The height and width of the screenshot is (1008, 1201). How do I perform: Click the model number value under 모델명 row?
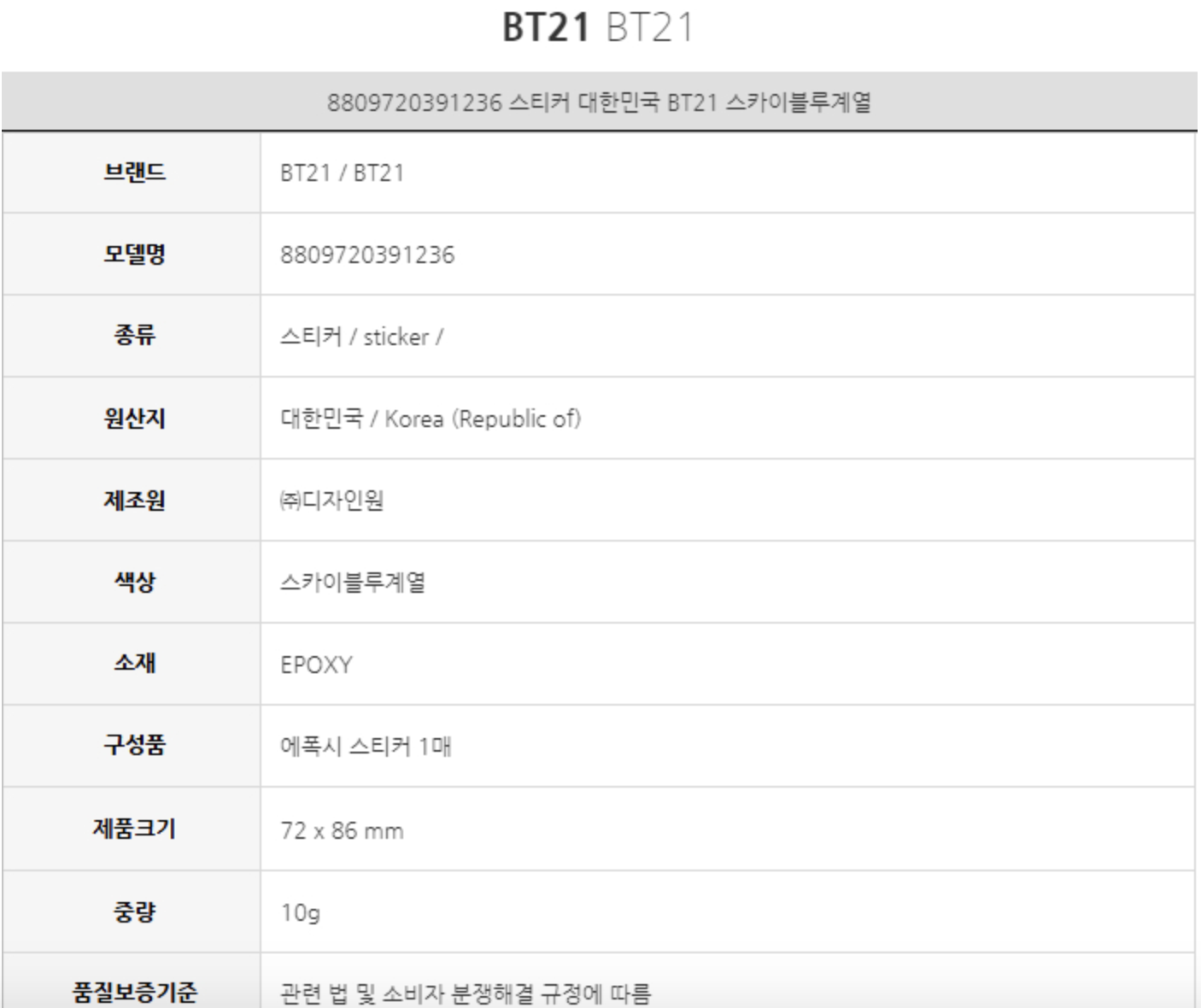point(367,255)
